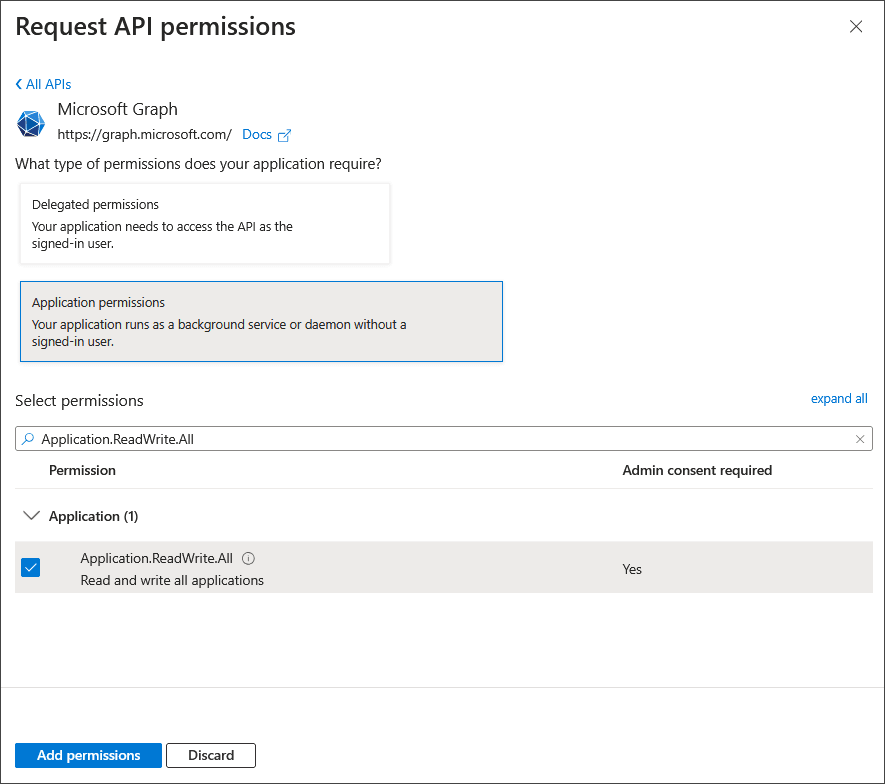Select the Delegated permissions option
The height and width of the screenshot is (784, 885).
coord(205,224)
